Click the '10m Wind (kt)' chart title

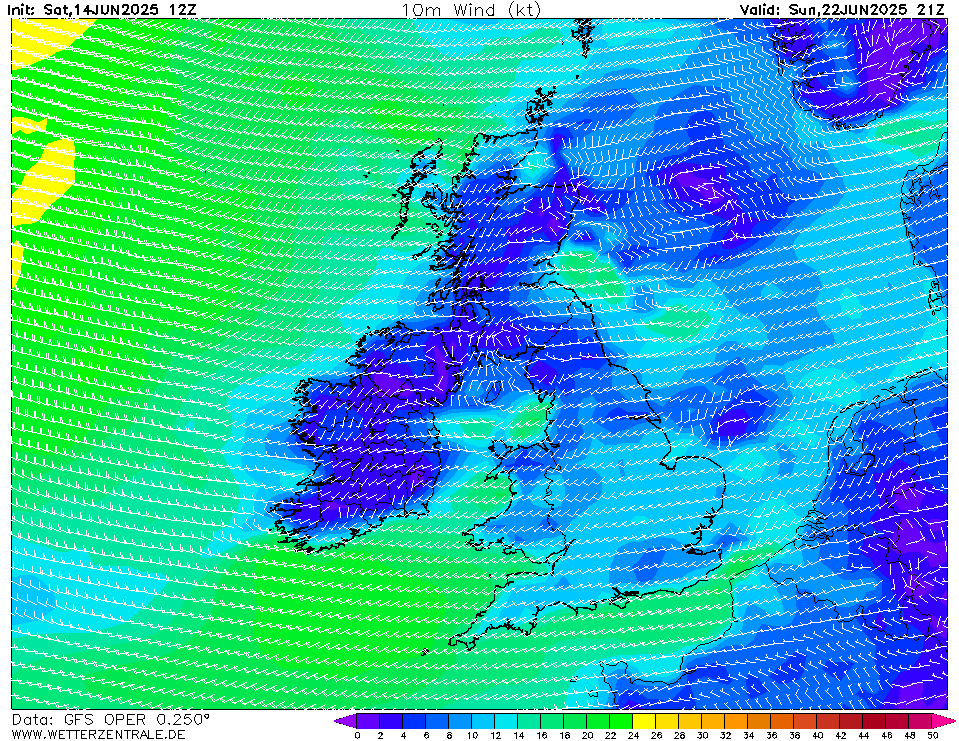471,10
